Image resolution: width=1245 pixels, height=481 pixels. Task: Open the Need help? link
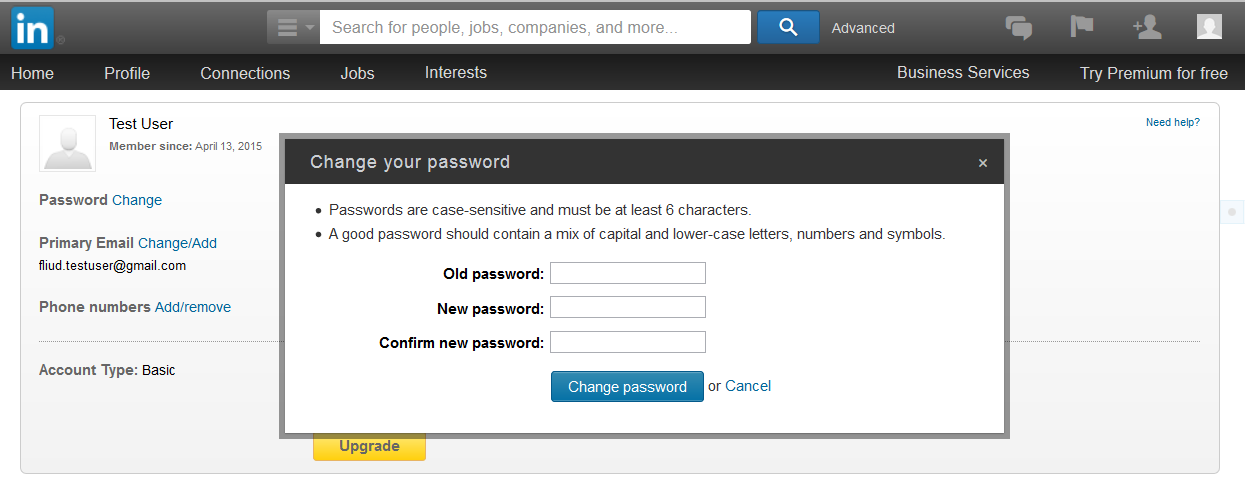[x=1172, y=122]
